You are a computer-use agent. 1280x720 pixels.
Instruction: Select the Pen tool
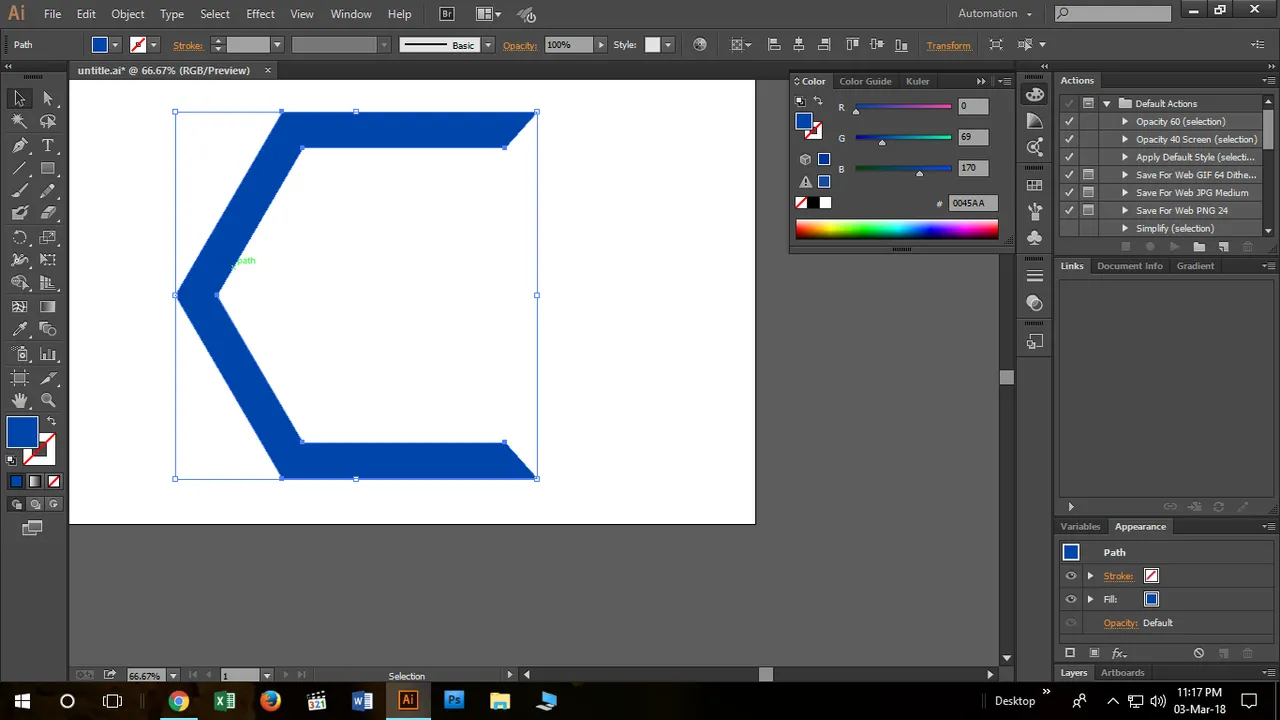pos(19,145)
